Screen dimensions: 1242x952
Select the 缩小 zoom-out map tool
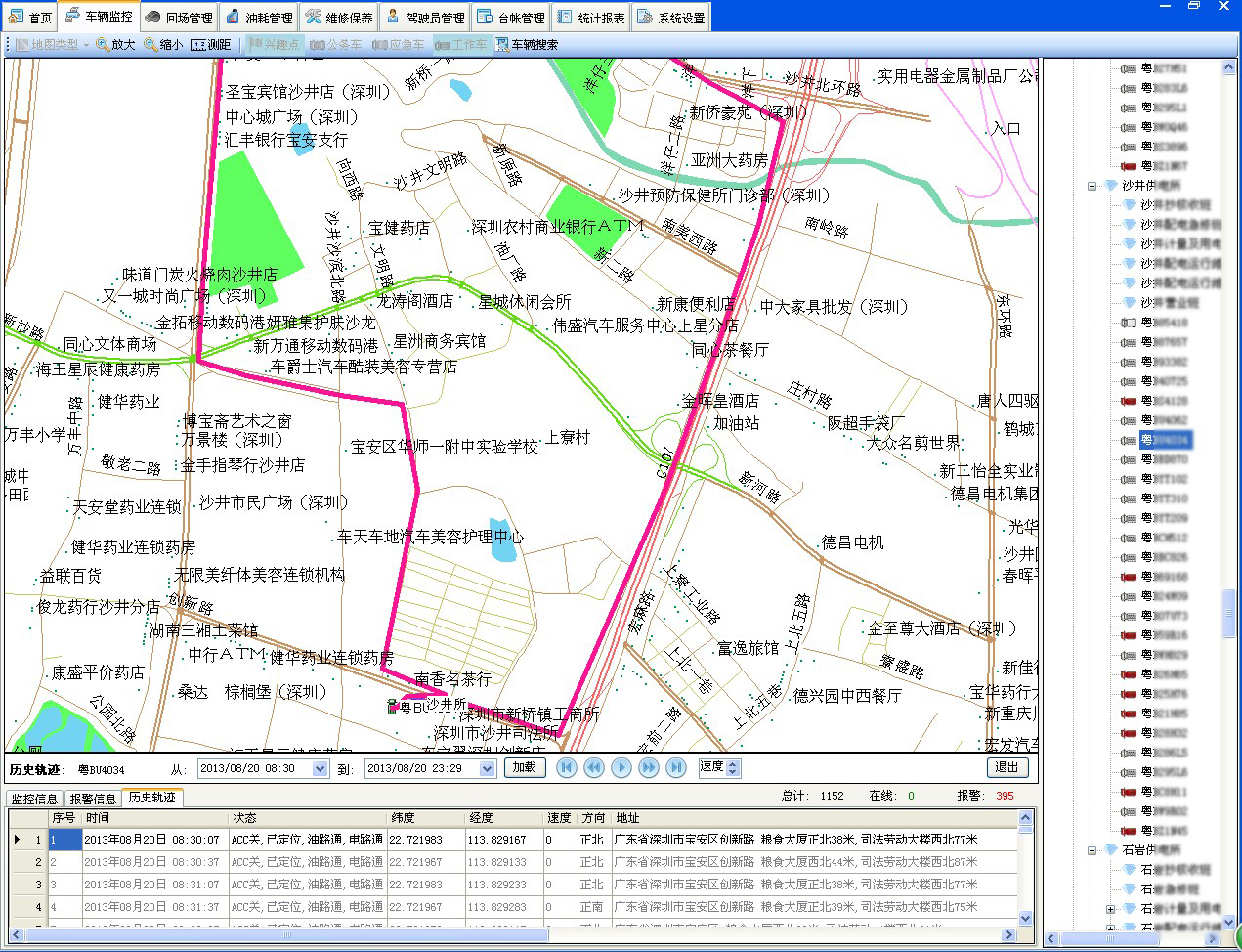click(163, 45)
